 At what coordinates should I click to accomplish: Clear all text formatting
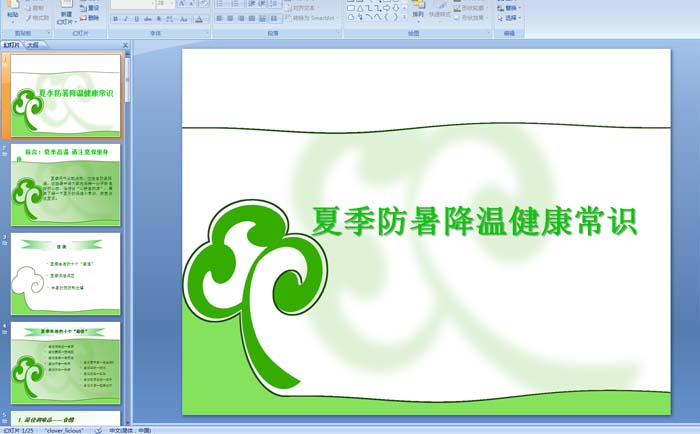pyautogui.click(x=204, y=4)
